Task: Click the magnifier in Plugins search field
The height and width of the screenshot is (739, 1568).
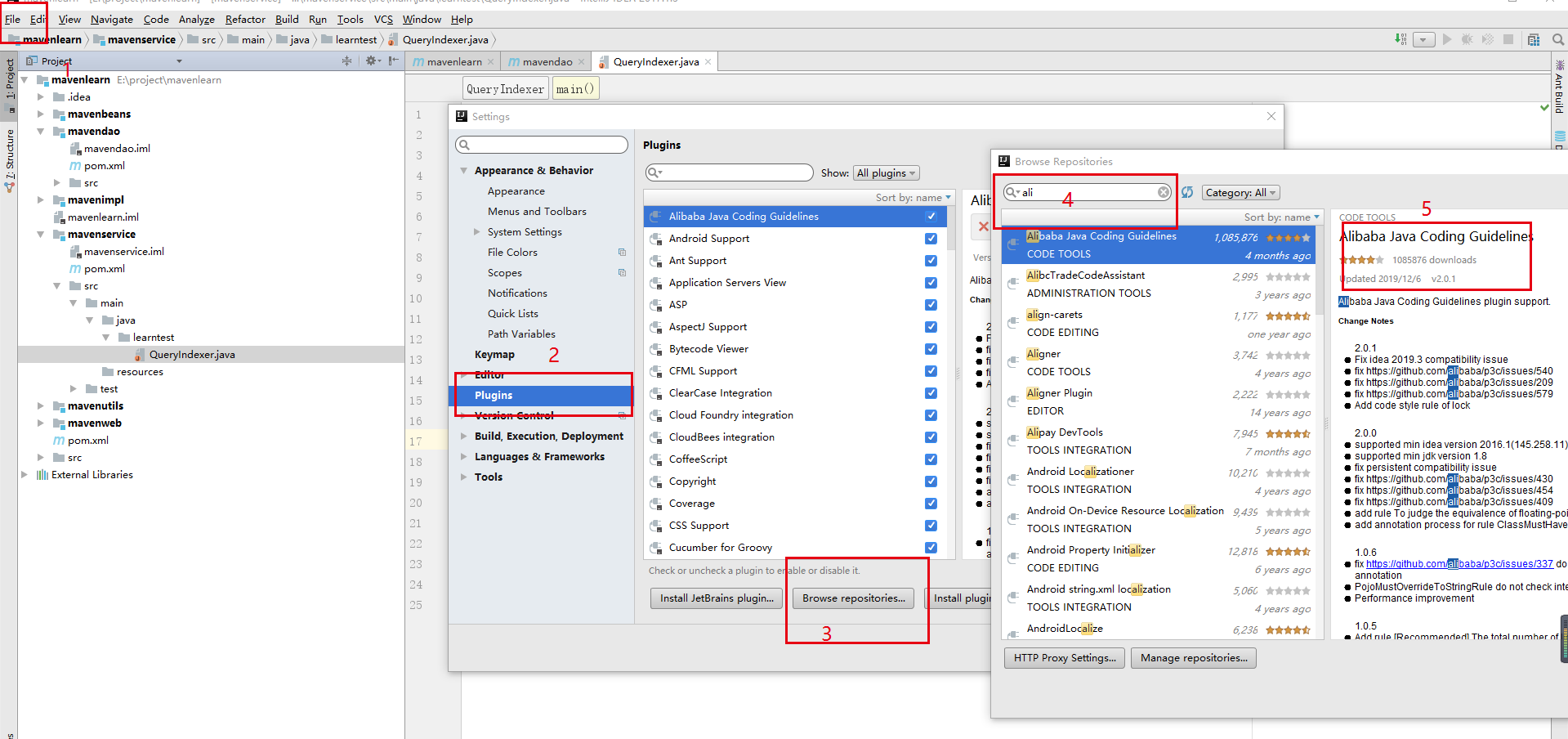Action: (654, 172)
